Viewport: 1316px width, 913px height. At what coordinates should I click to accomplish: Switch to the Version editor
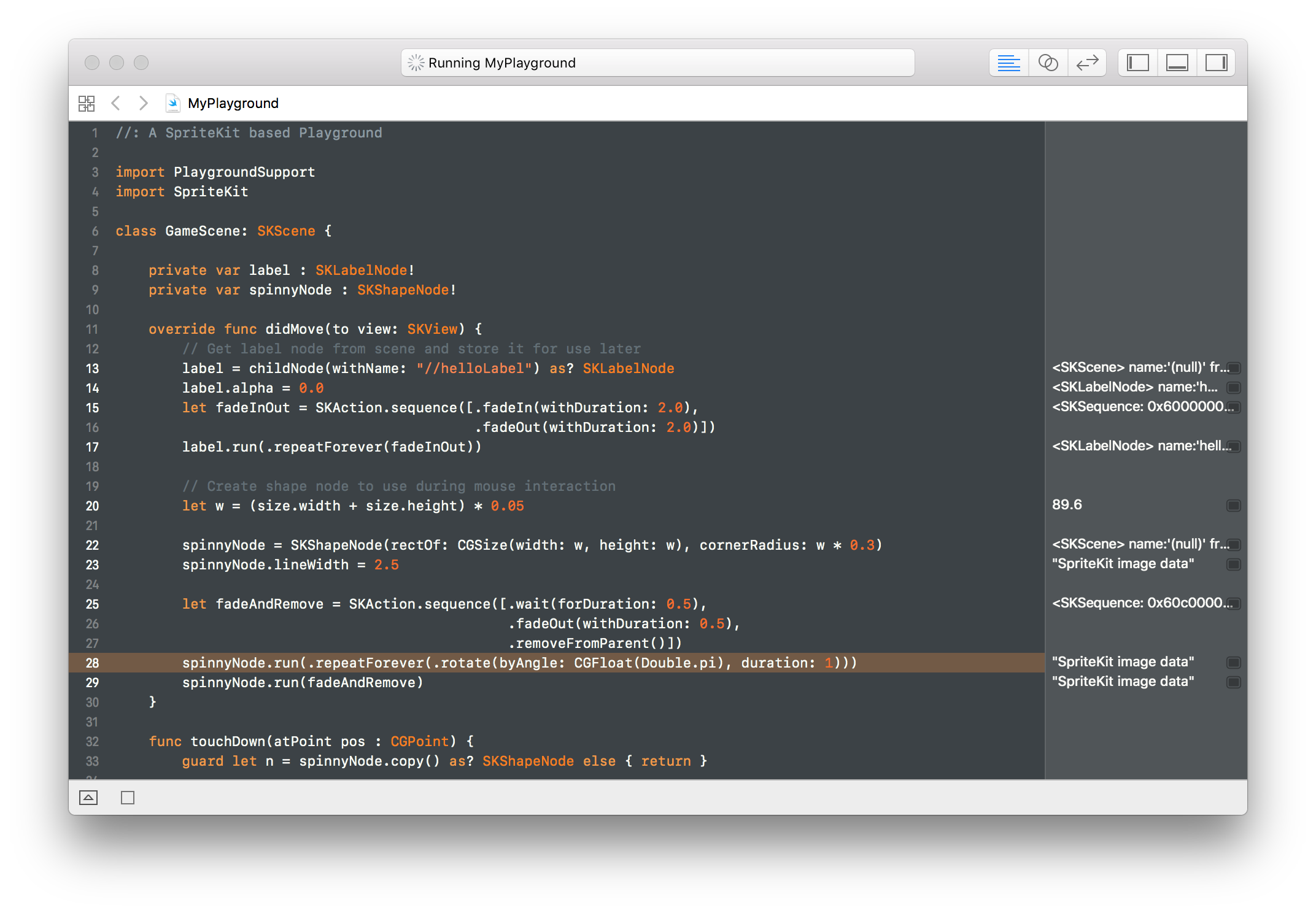tap(1087, 63)
